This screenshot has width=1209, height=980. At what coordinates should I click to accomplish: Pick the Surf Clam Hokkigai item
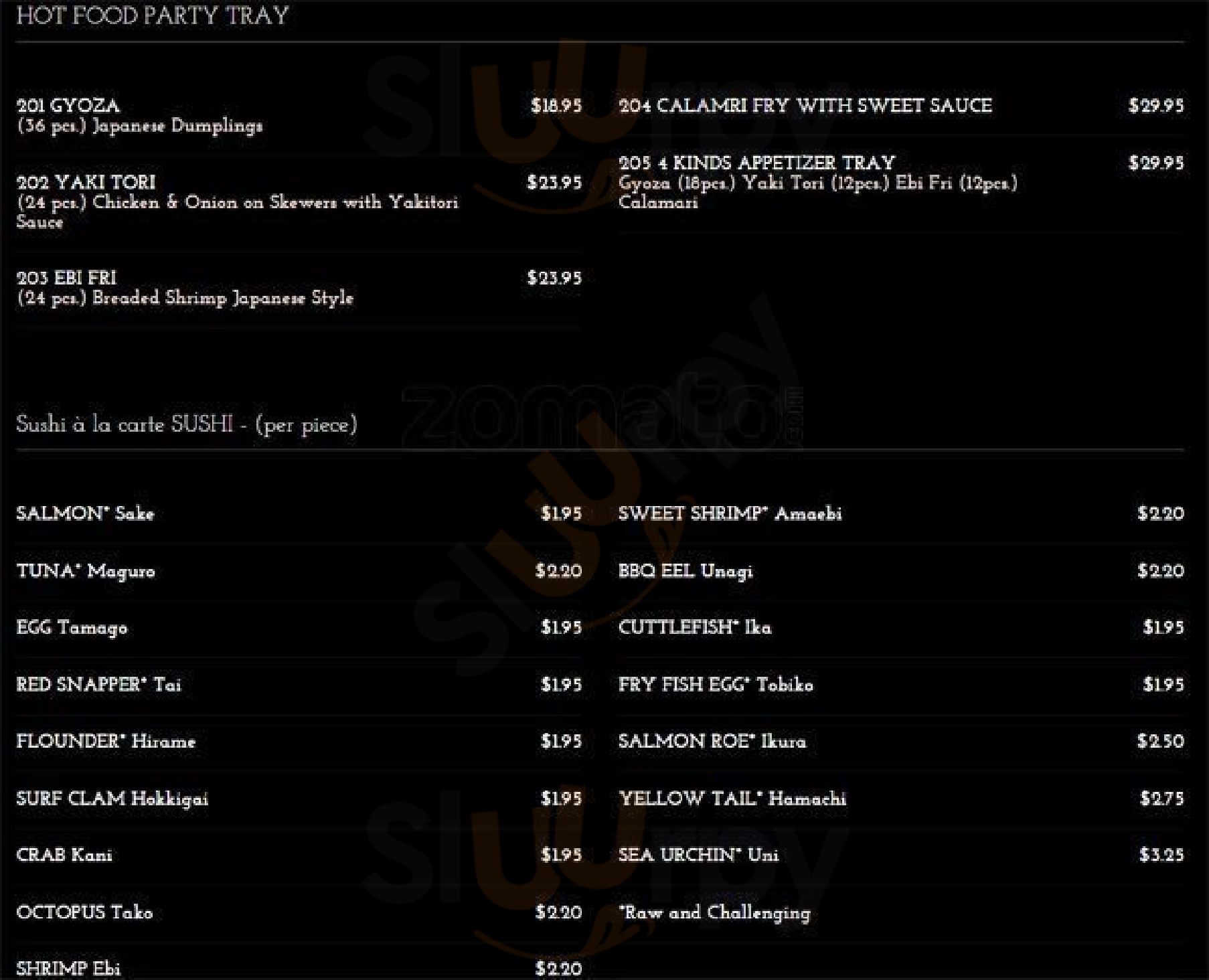tap(112, 799)
